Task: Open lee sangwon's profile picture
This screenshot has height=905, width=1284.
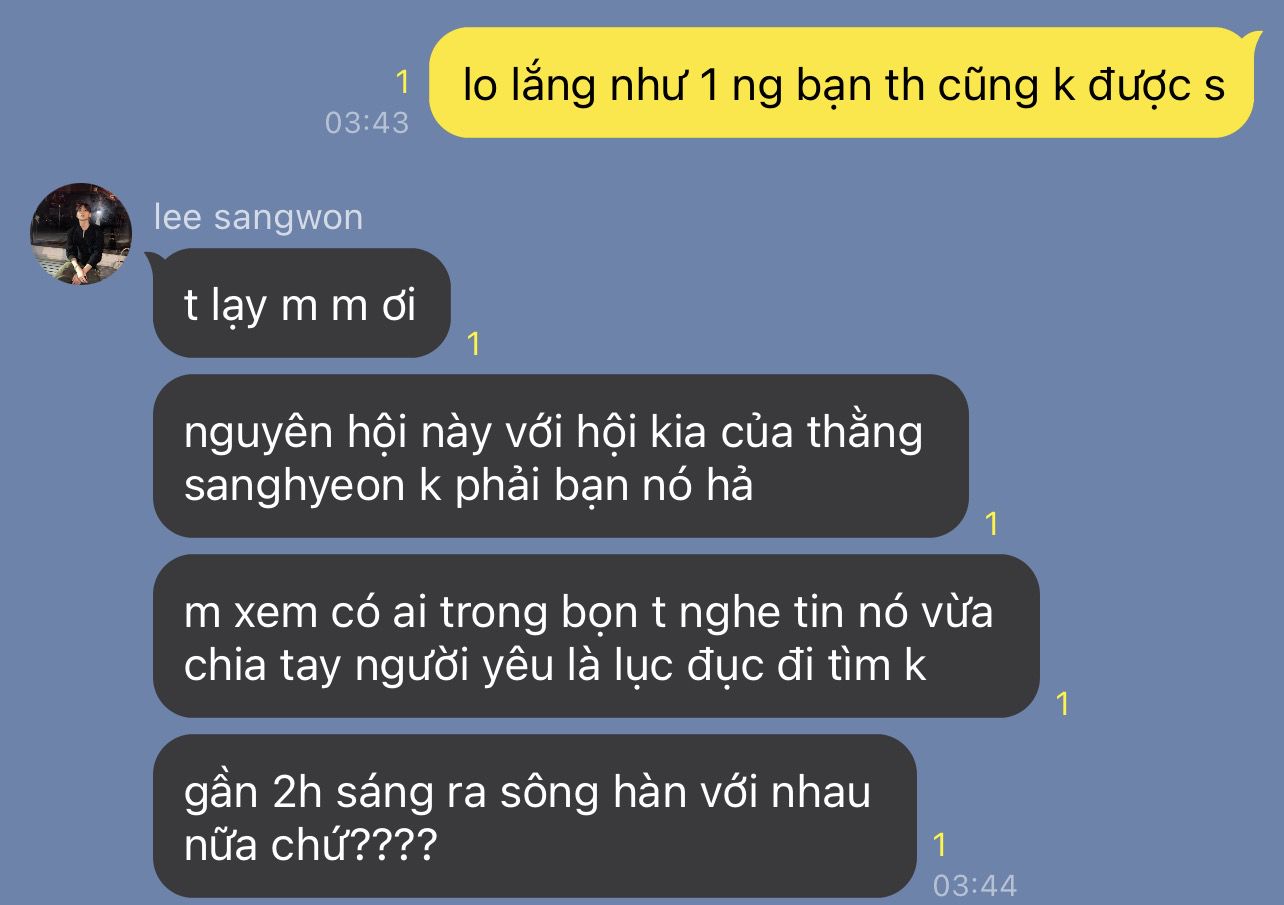Action: click(81, 234)
